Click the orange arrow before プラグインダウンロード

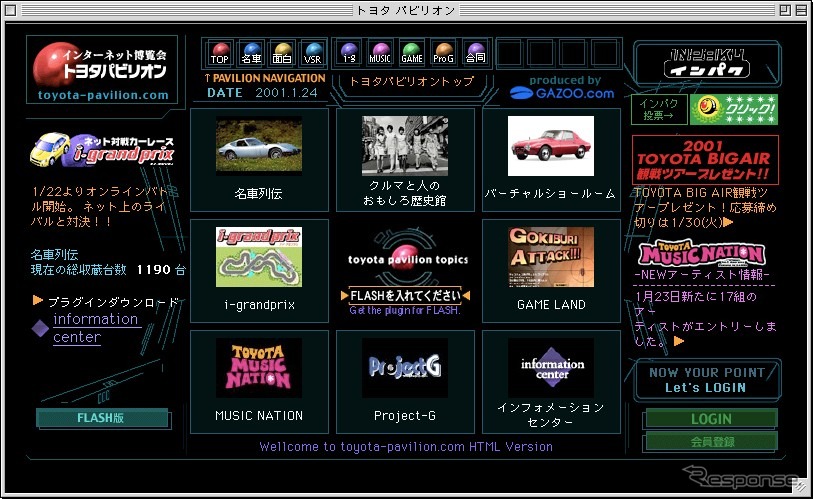click(37, 300)
